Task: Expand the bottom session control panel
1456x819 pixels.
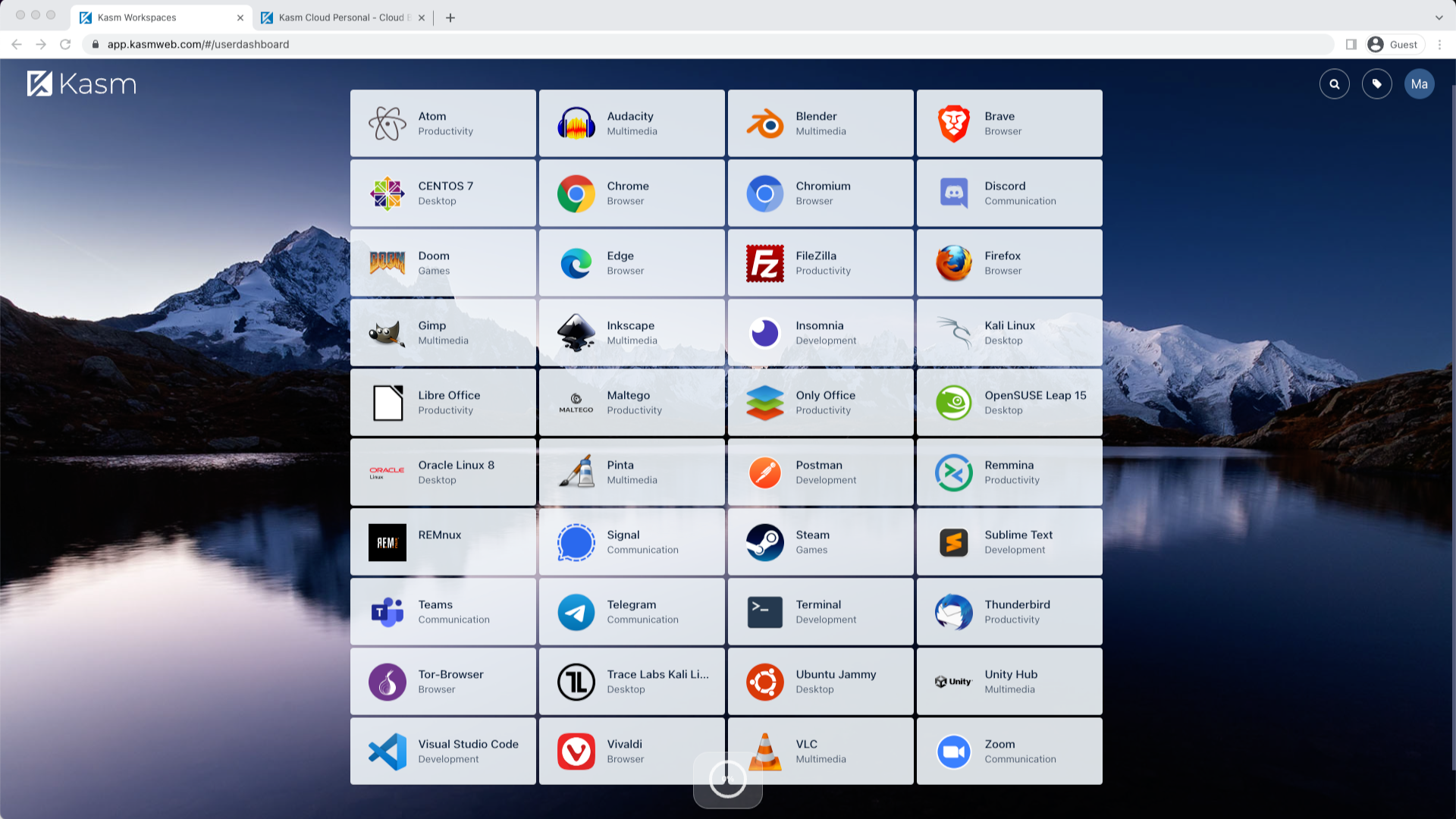Action: pos(727,780)
